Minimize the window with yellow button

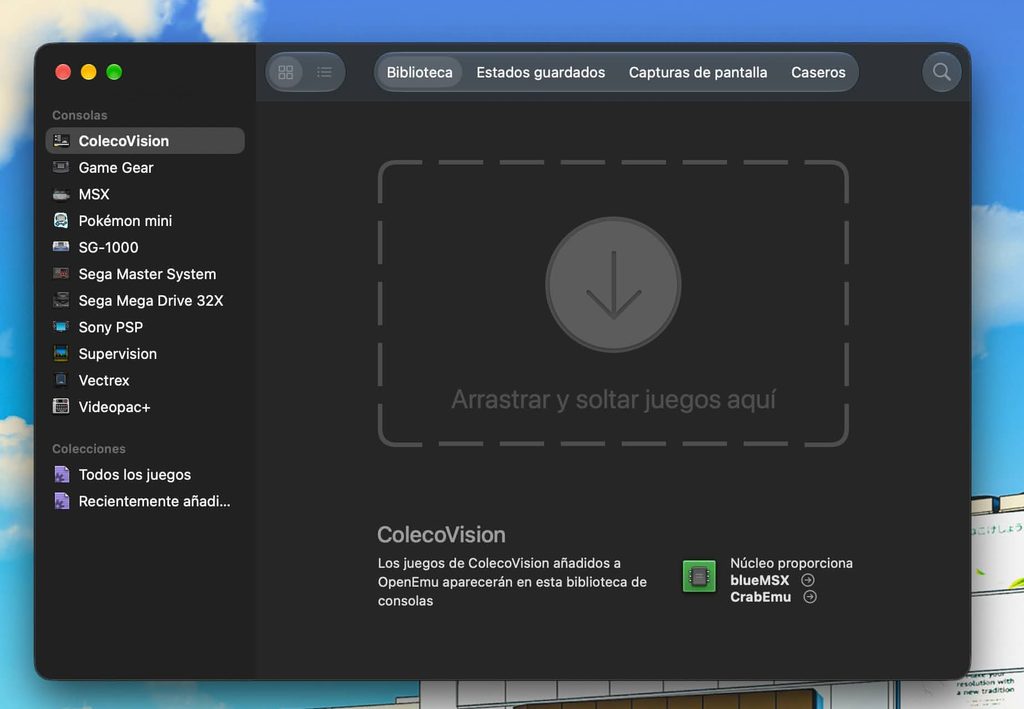[x=89, y=72]
